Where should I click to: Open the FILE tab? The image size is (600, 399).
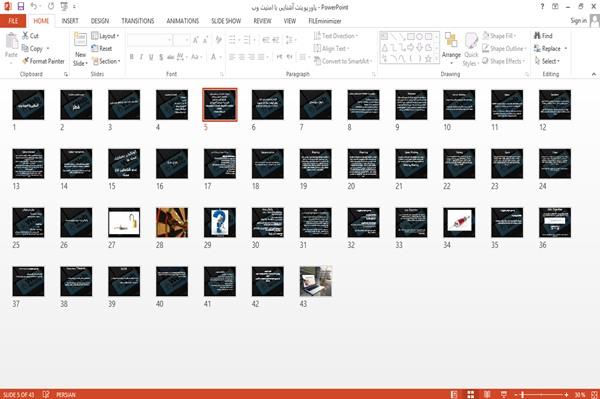[x=13, y=21]
